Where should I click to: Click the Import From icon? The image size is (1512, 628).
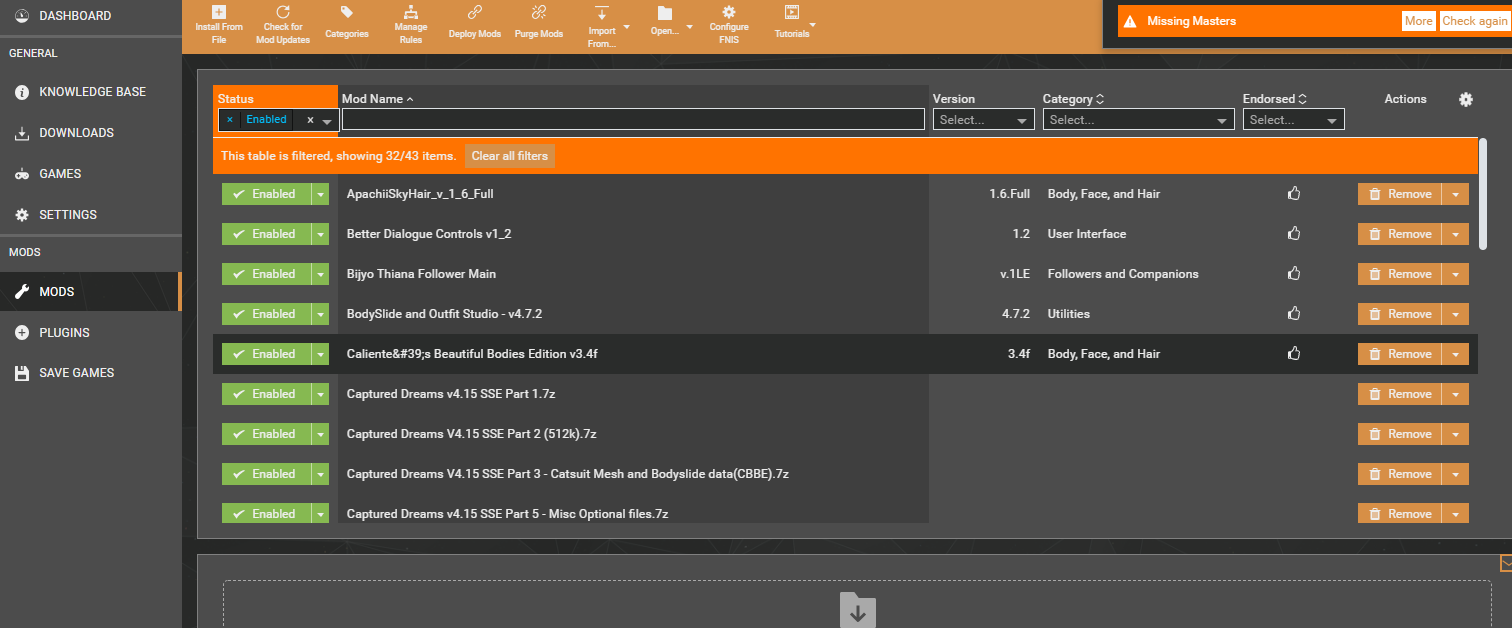(x=601, y=12)
